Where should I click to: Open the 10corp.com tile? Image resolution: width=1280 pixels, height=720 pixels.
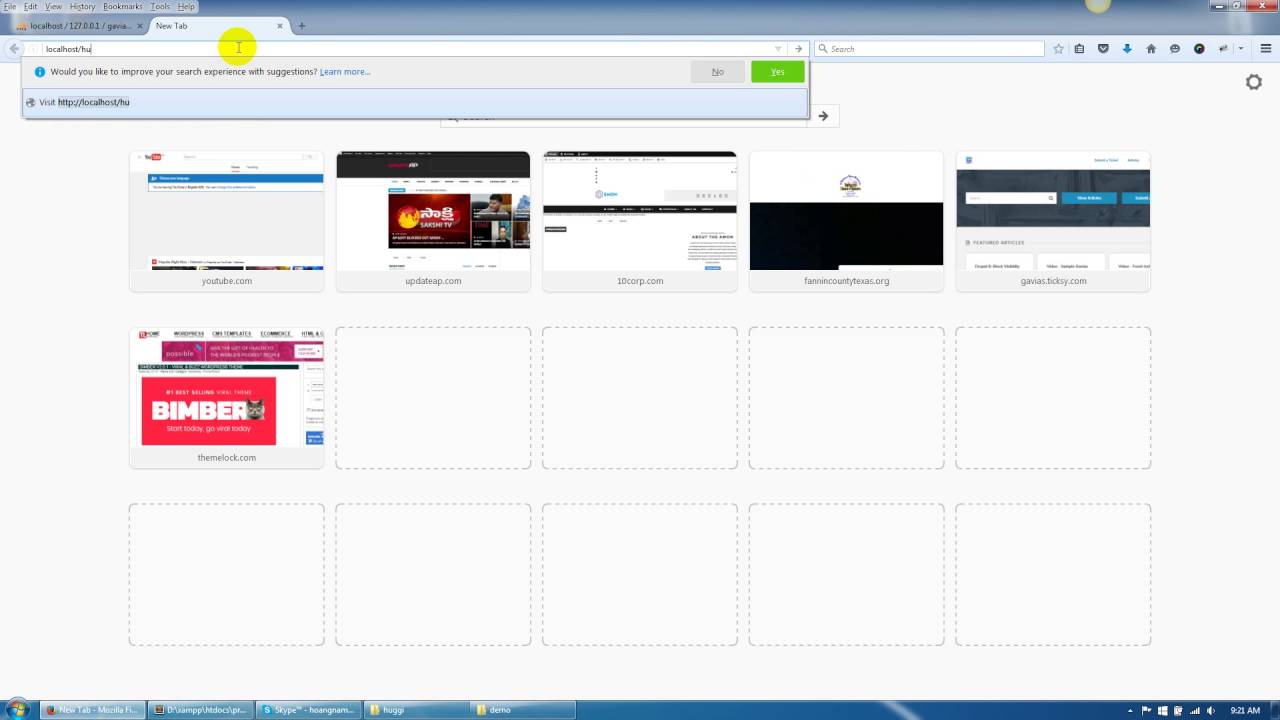(640, 221)
